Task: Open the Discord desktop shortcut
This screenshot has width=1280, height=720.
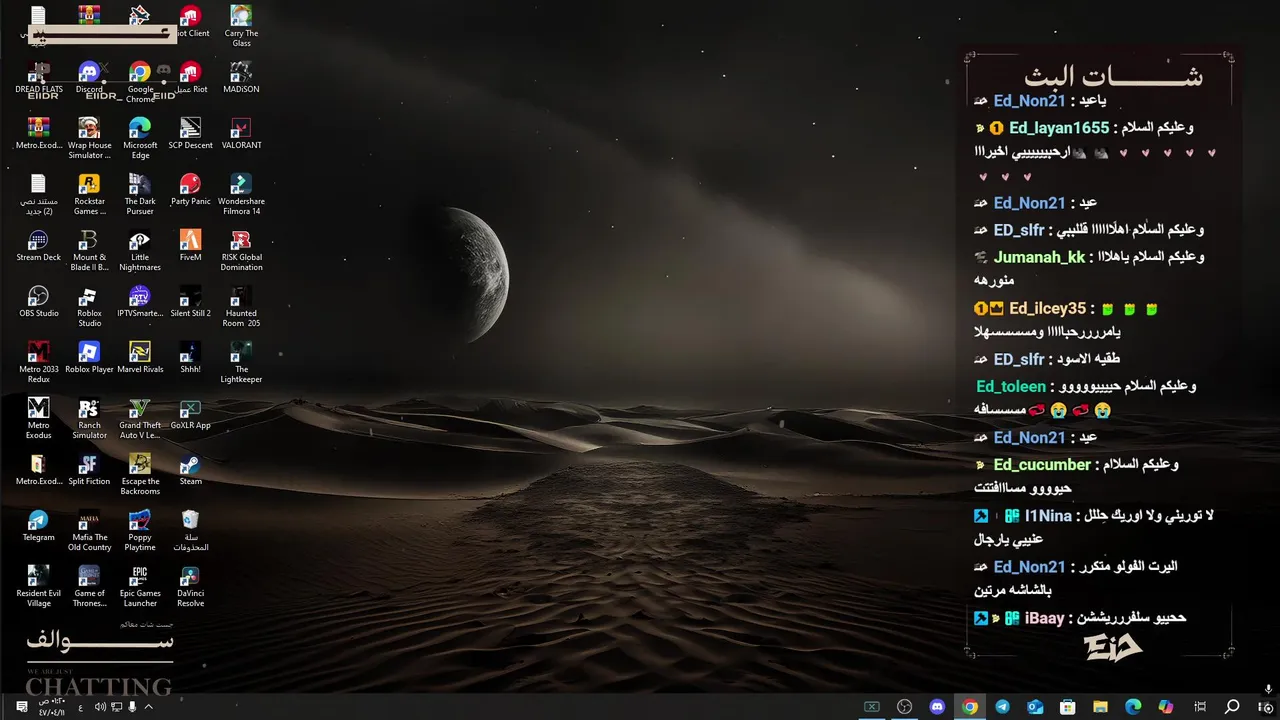Action: 89,78
